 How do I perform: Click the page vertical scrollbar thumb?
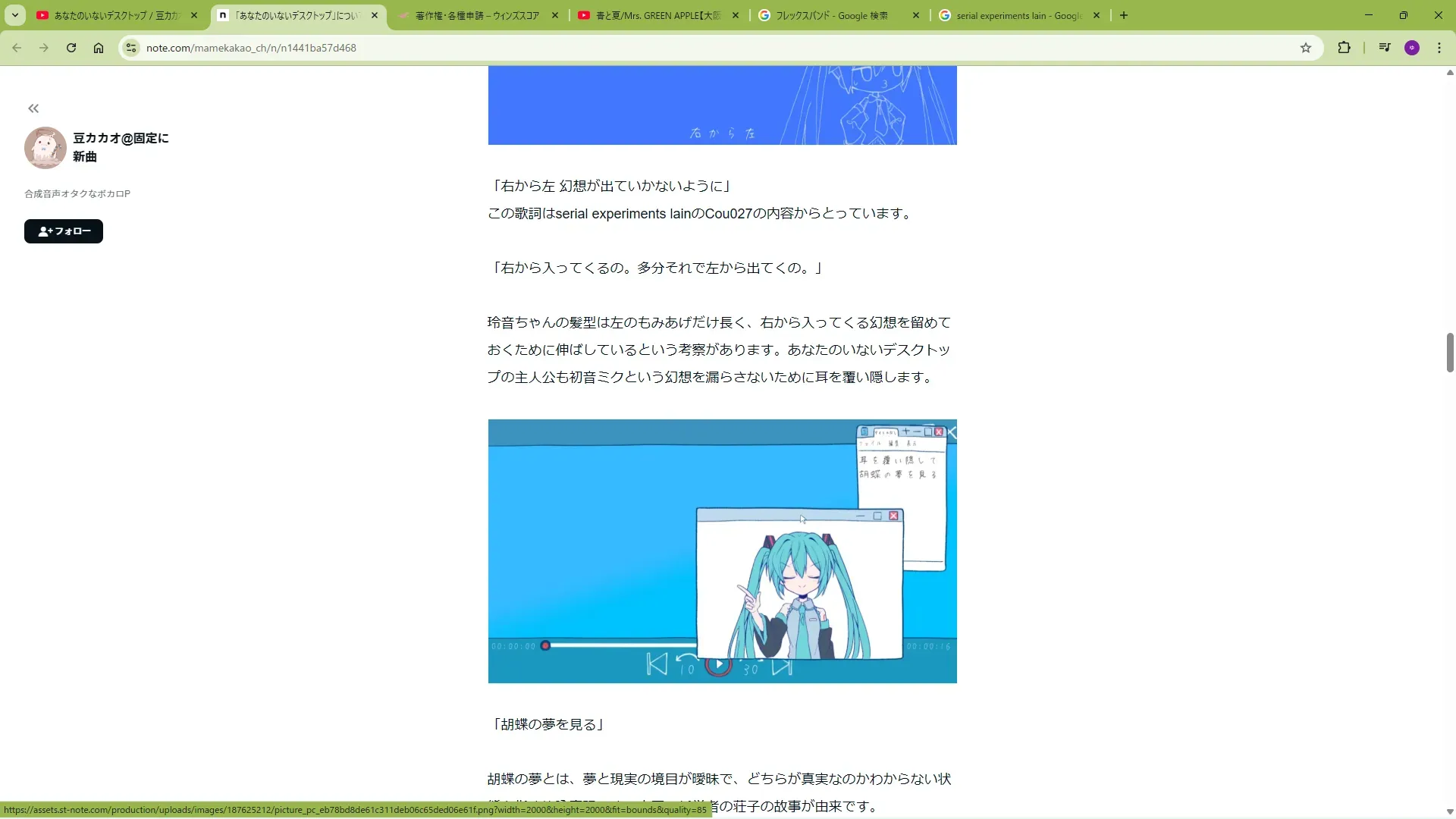click(x=1449, y=353)
